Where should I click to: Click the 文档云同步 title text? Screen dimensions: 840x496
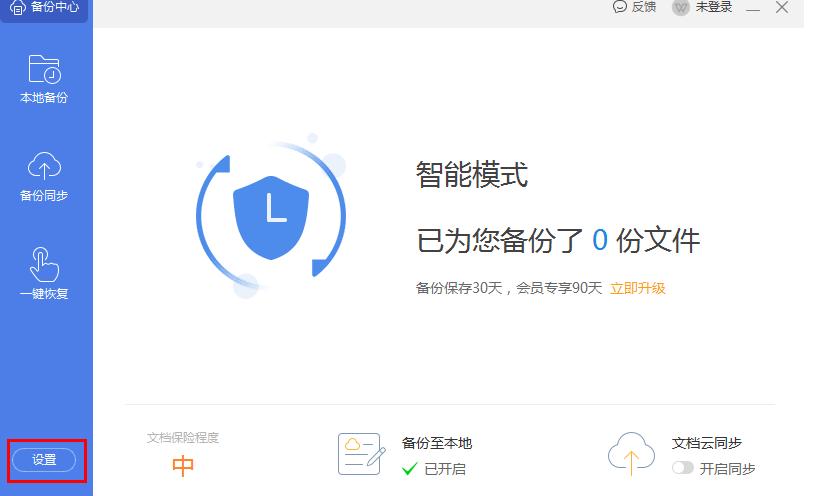coord(707,443)
